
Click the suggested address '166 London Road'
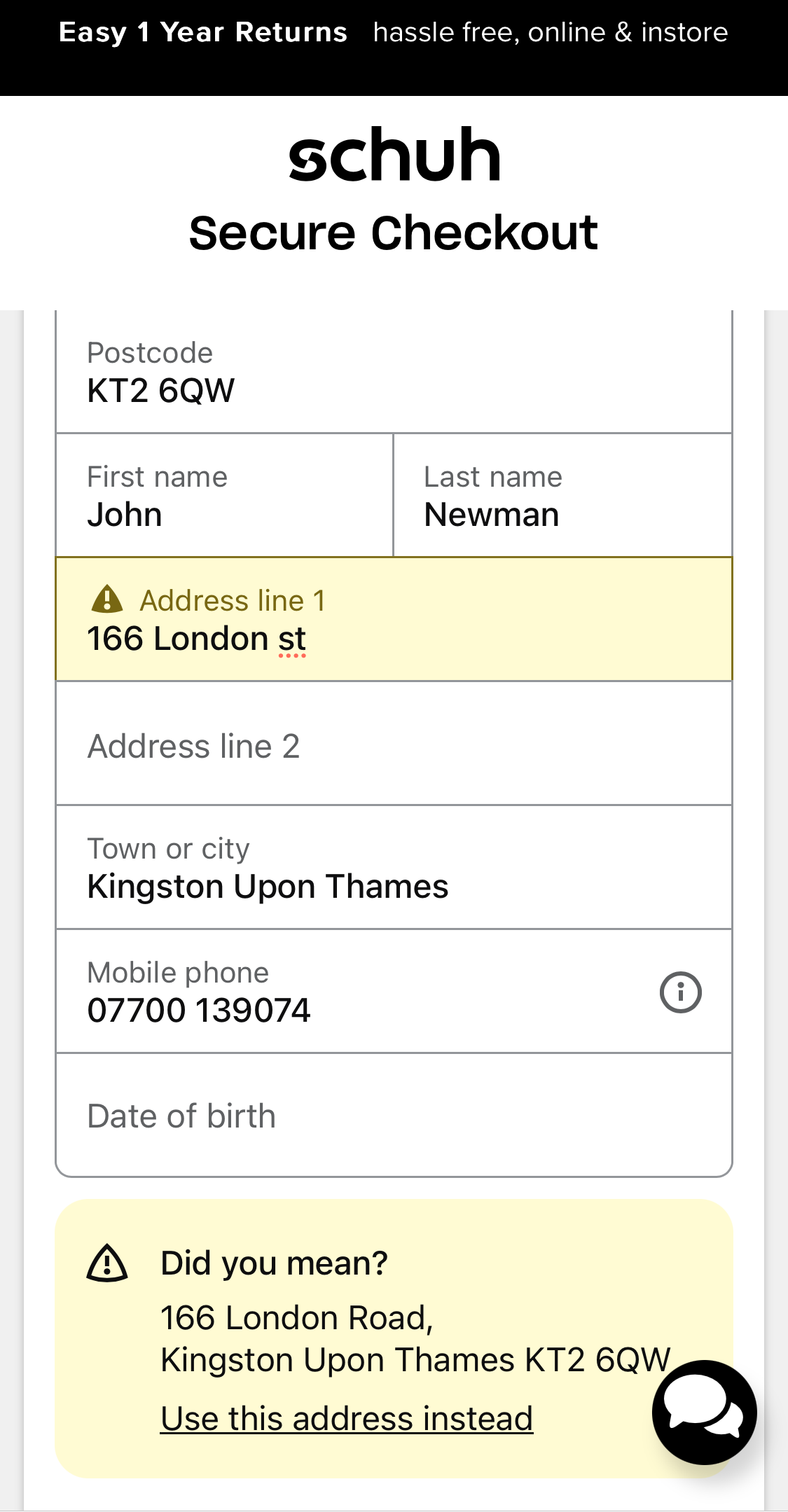(x=297, y=1317)
